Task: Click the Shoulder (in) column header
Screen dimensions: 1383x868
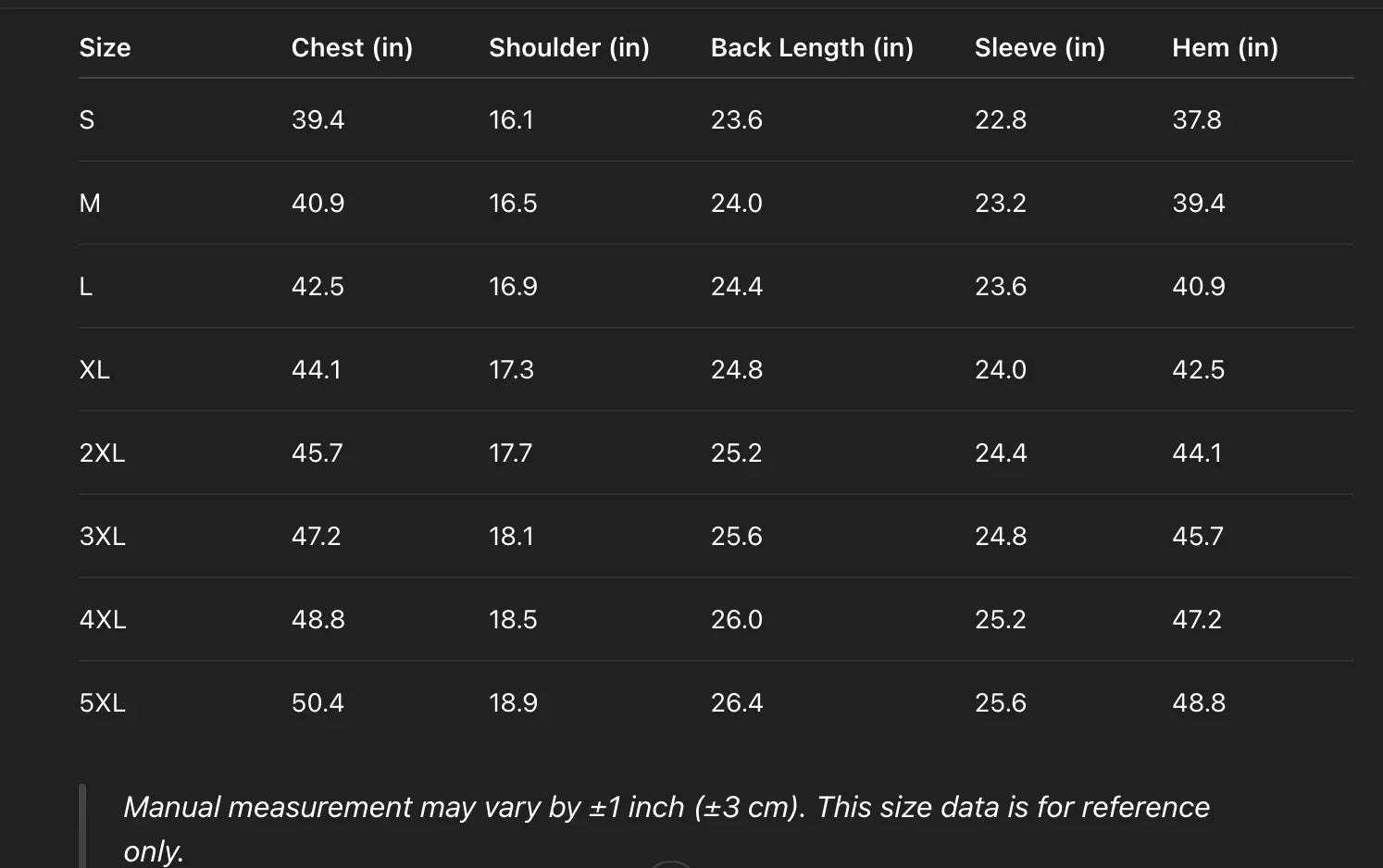Action: click(x=568, y=48)
